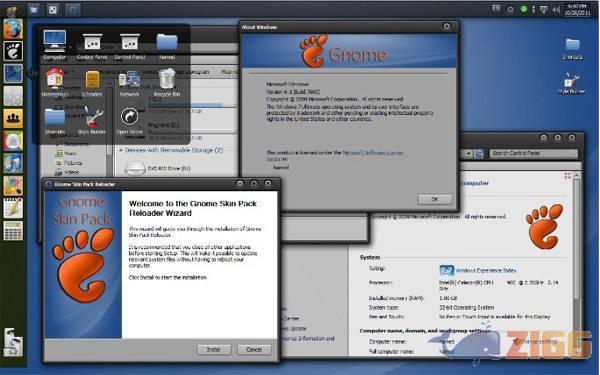
Task: Click Cancel in the Reloader wizard
Action: [x=254, y=349]
